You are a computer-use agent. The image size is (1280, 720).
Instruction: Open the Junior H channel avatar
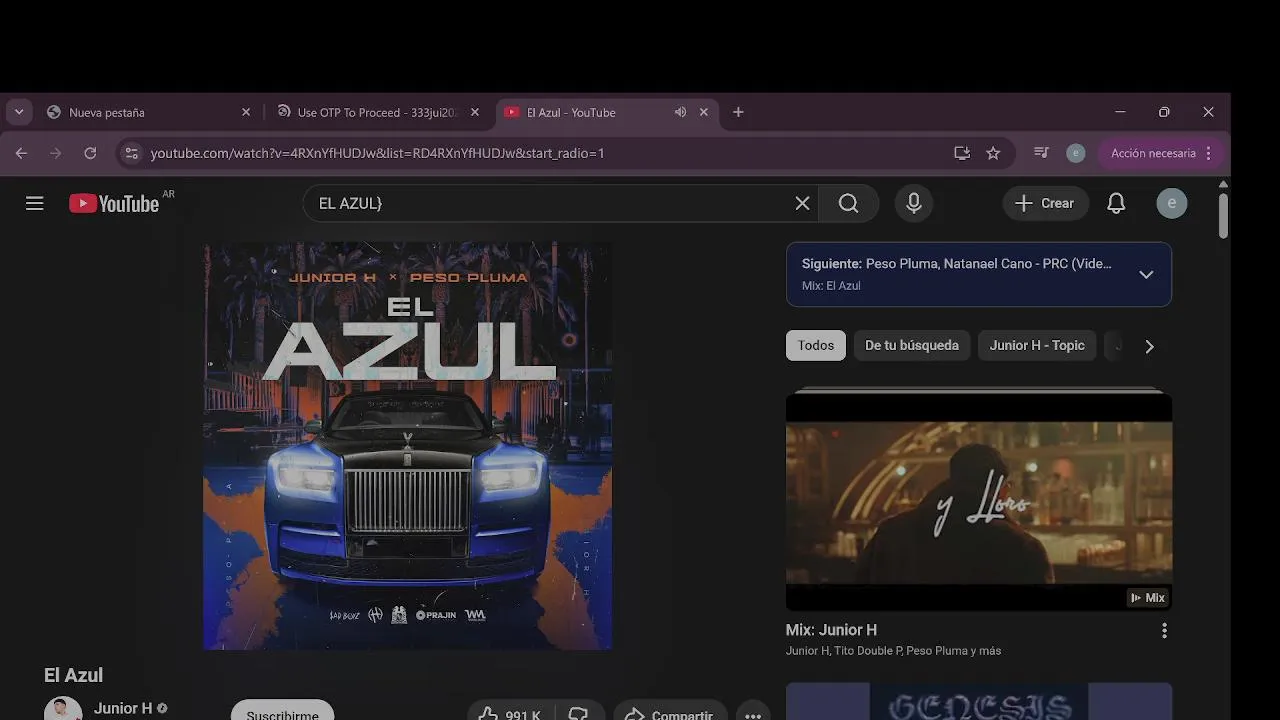[63, 708]
